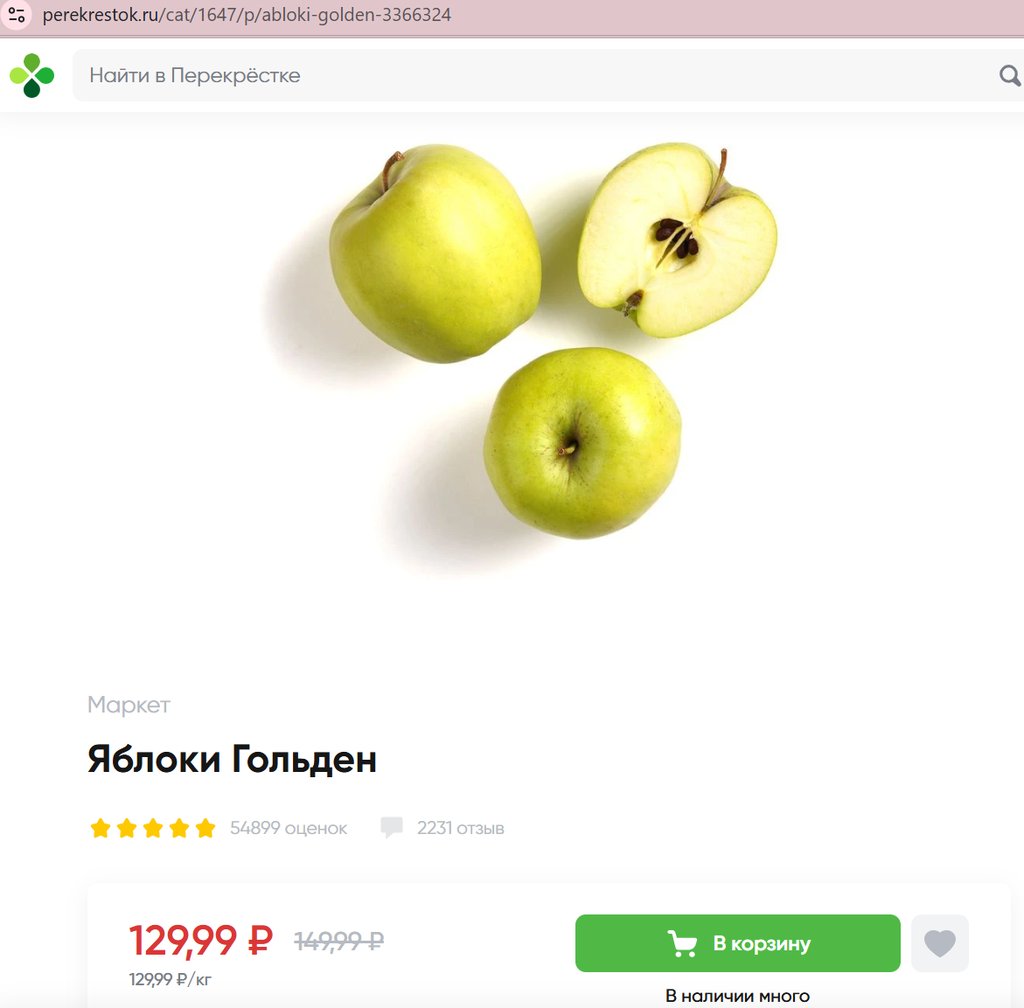The width and height of the screenshot is (1024, 1008).
Task: Open the '54899 оценок' ratings link
Action: 289,828
